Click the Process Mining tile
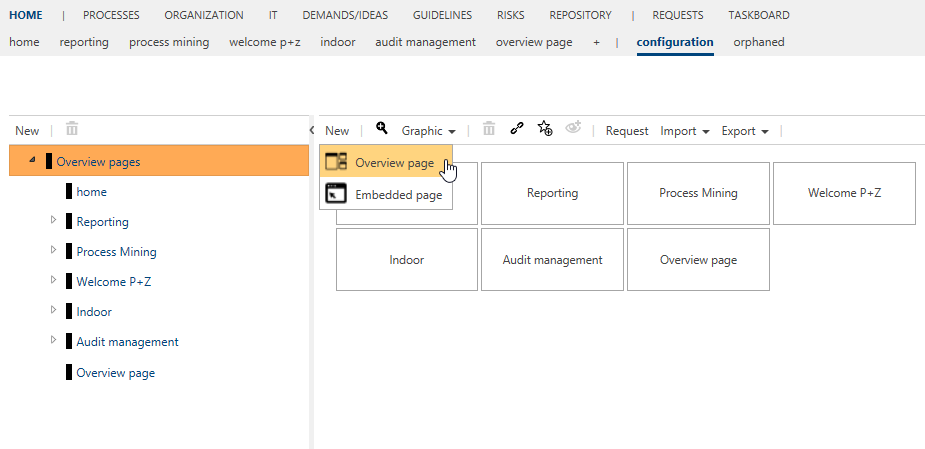The image size is (925, 449). coord(698,193)
